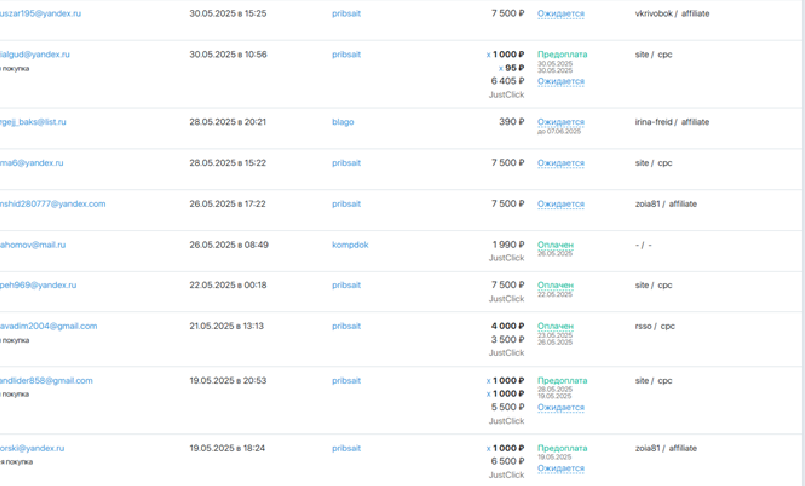Click Ожидается status for the 30.05.2025 15:25 order

[561, 14]
